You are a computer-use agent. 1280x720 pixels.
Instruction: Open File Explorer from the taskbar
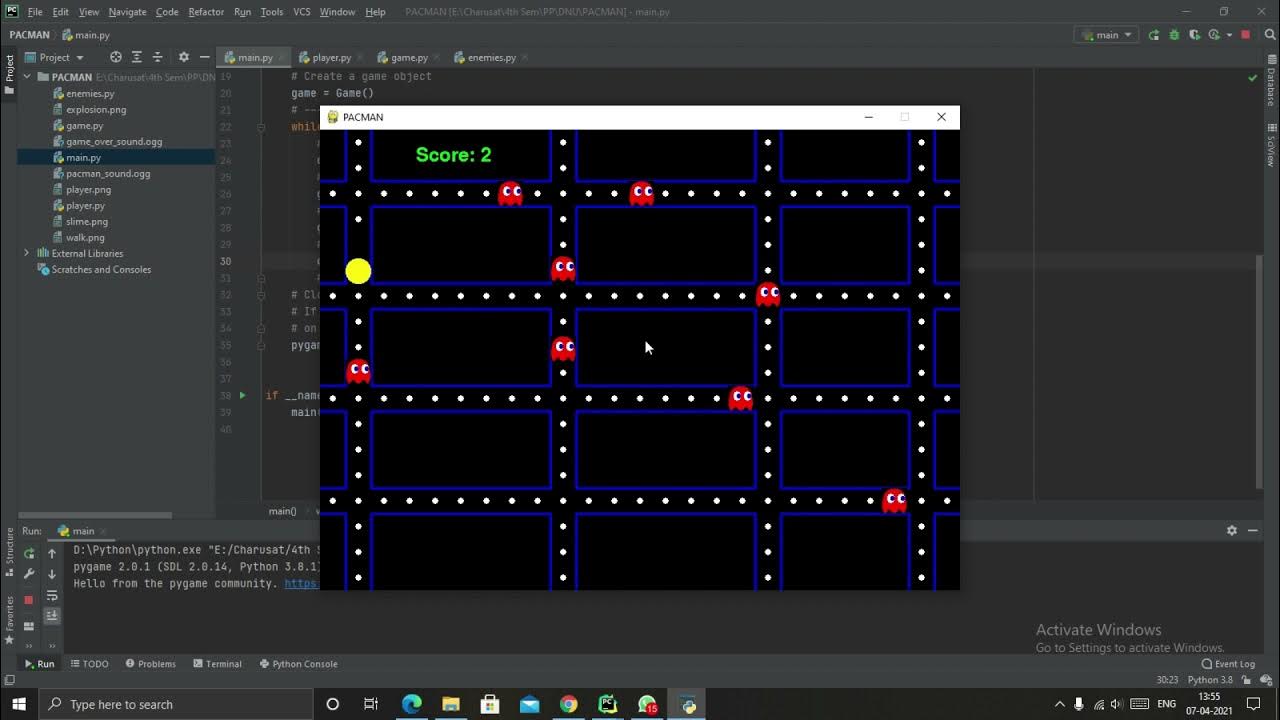[x=450, y=704]
